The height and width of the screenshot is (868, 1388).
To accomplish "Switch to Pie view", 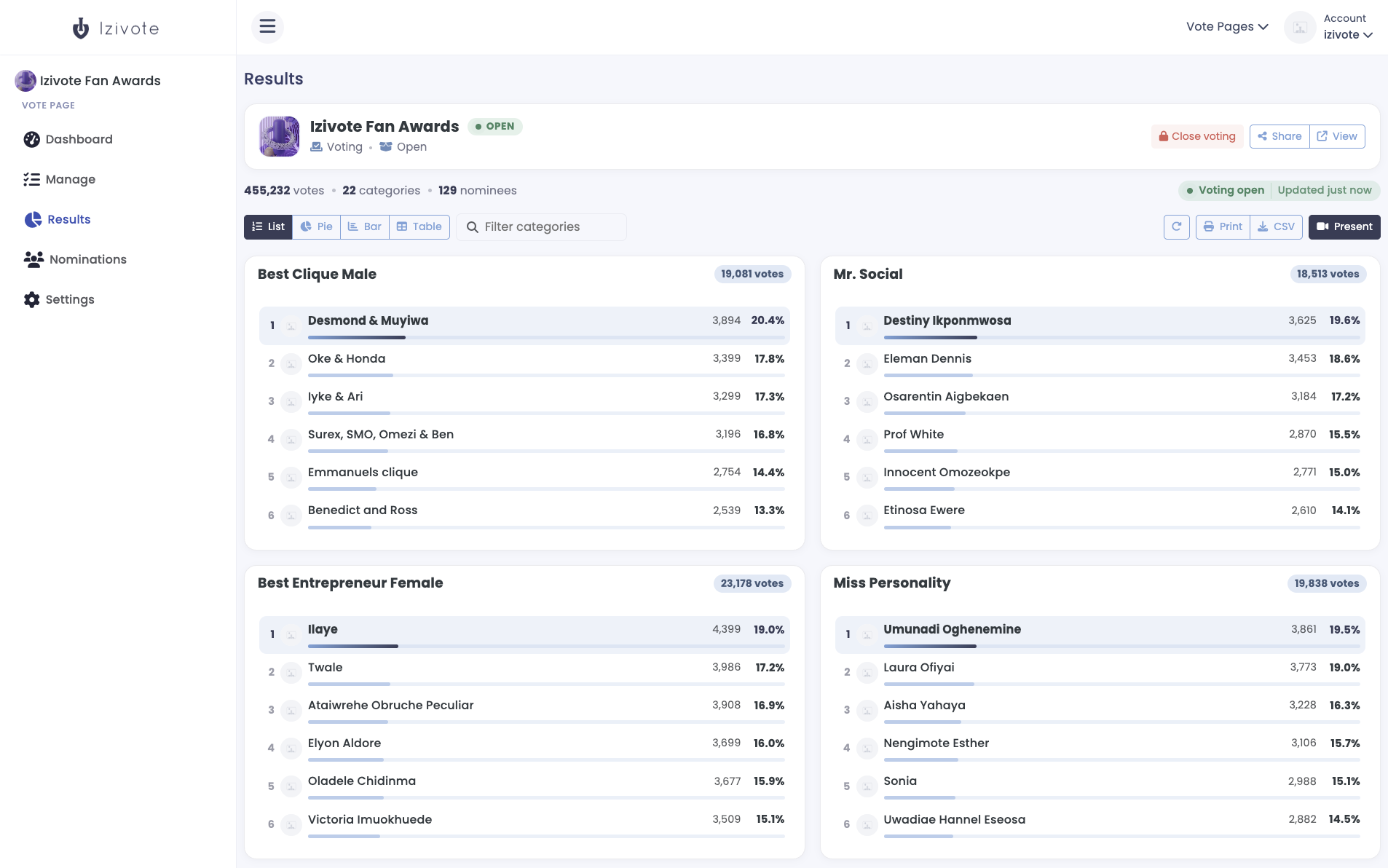I will click(316, 226).
